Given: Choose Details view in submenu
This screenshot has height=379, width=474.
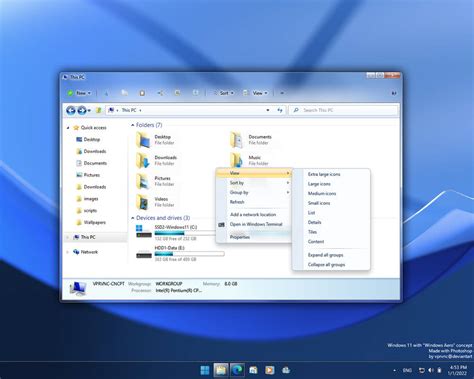Looking at the screenshot, I should (x=331, y=222).
